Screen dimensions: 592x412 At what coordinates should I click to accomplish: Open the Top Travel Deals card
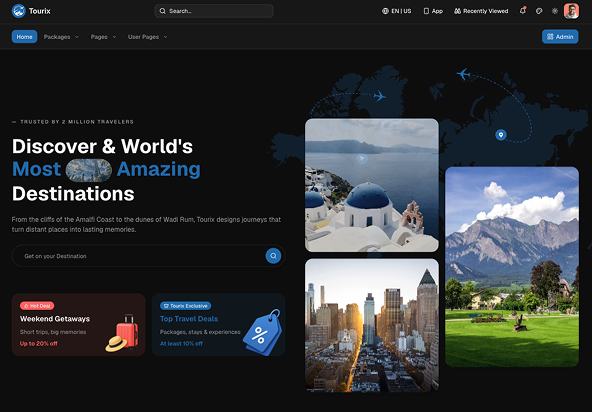click(219, 324)
